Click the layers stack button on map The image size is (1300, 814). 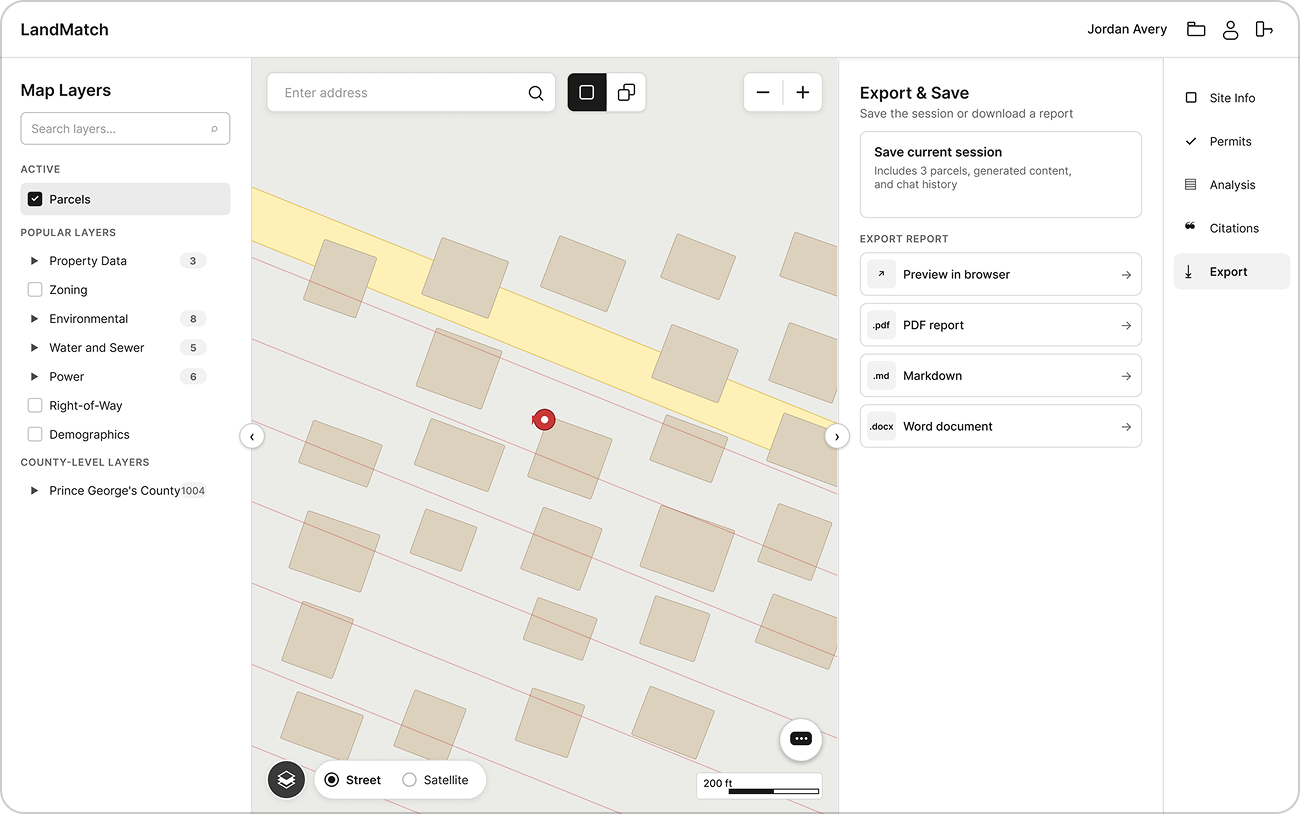(x=286, y=779)
